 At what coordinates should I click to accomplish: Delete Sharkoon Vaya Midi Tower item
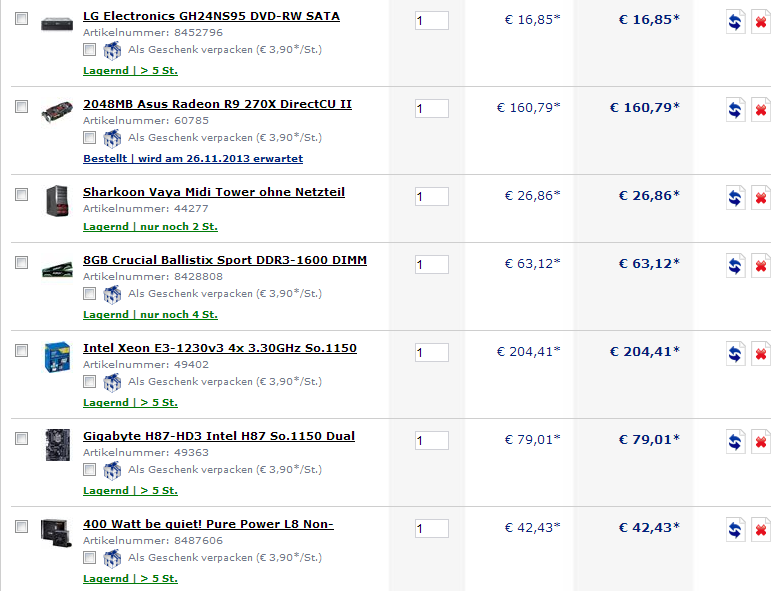(760, 199)
